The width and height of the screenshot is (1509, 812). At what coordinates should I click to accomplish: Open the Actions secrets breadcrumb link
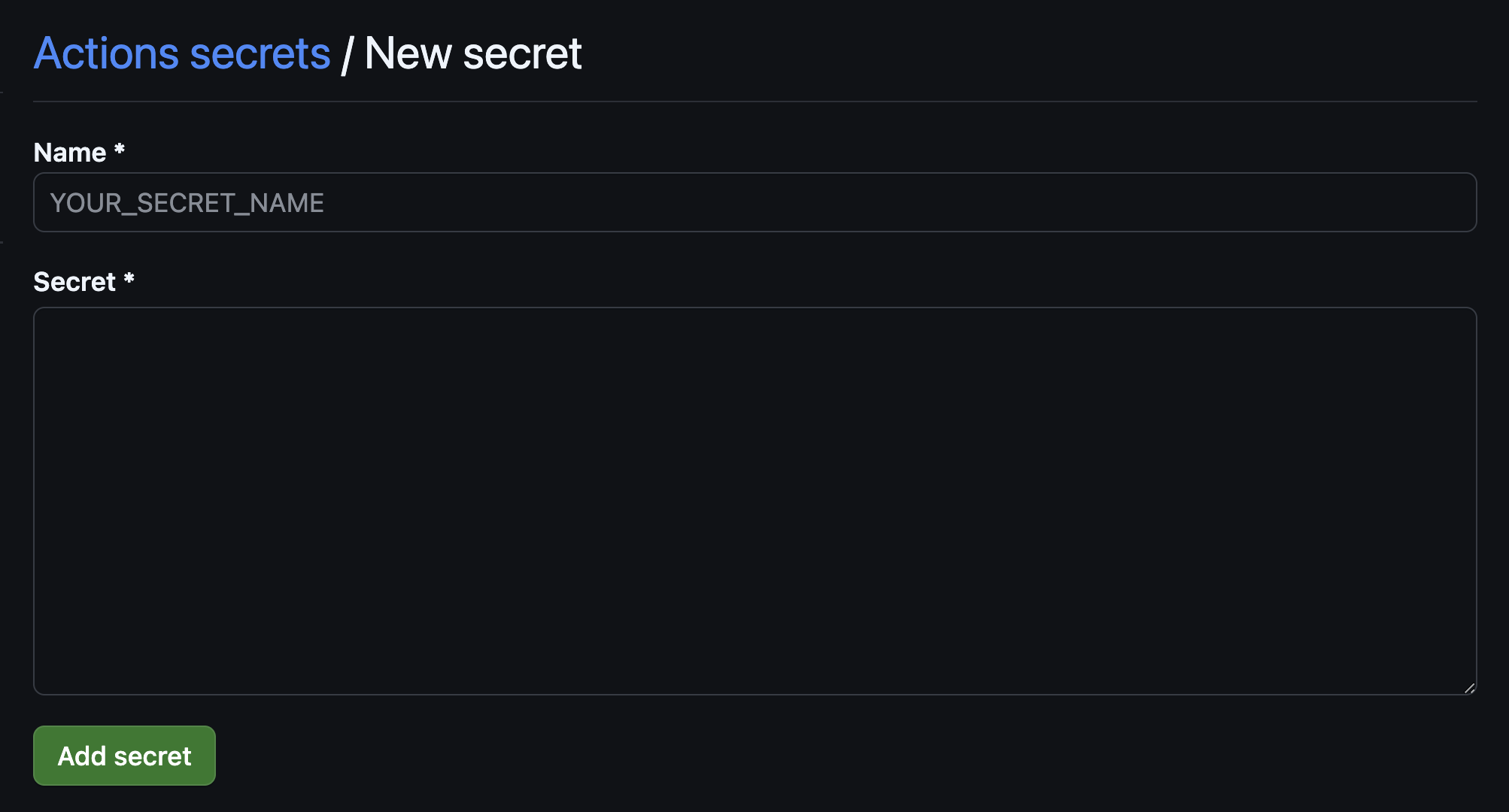point(181,53)
